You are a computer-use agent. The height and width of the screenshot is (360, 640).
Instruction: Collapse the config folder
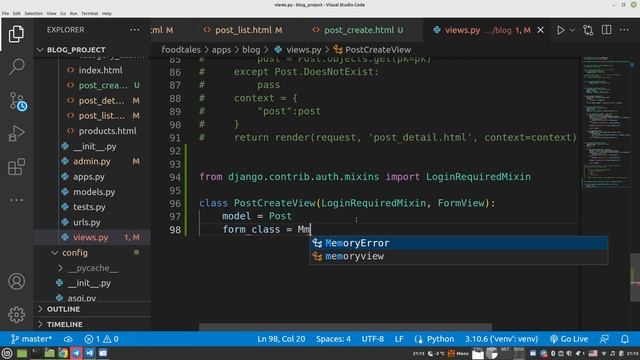[92, 253]
